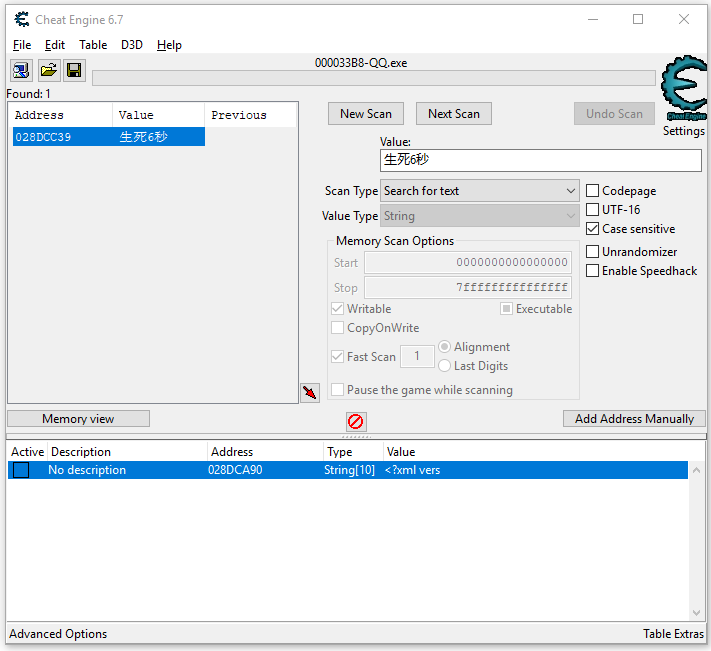Select found address 028DCC39 row
This screenshot has width=711, height=651.
point(109,136)
